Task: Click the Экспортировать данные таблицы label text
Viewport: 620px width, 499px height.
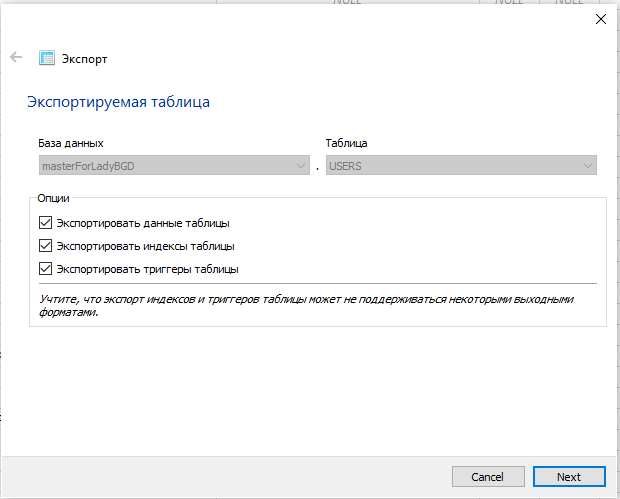Action: point(143,224)
